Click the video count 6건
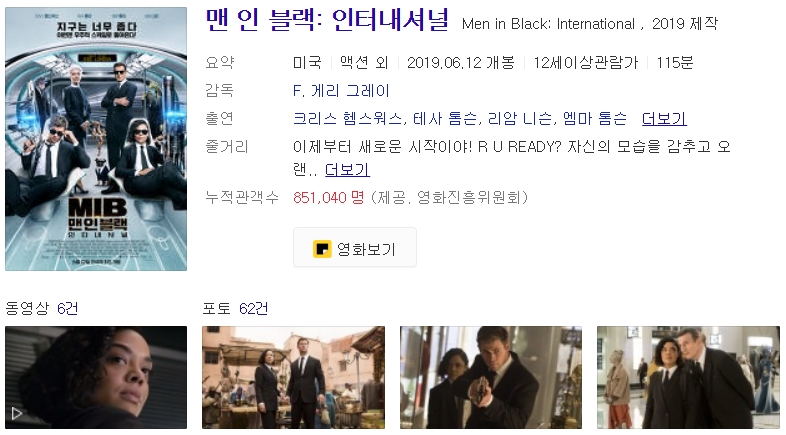 point(68,308)
